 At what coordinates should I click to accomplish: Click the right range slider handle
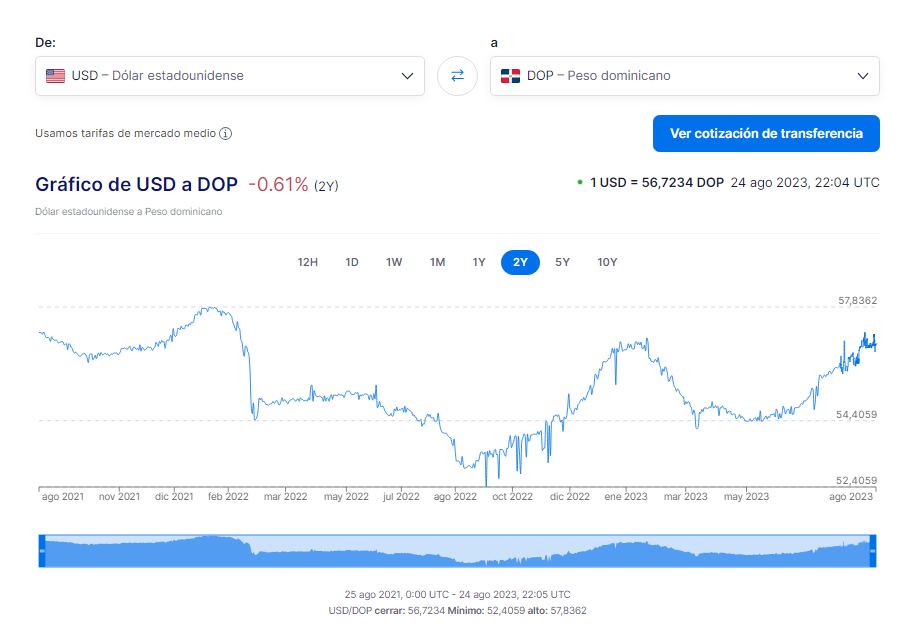click(873, 551)
